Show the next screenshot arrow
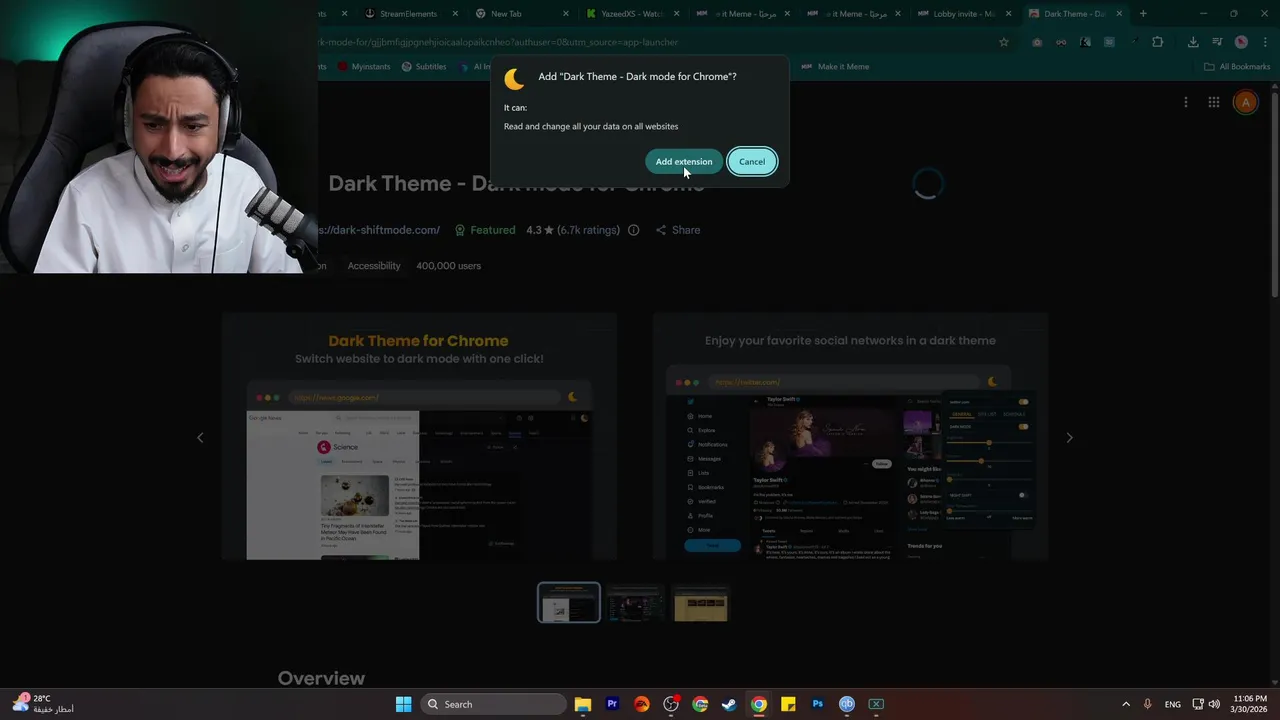Viewport: 1280px width, 720px height. tap(1069, 437)
